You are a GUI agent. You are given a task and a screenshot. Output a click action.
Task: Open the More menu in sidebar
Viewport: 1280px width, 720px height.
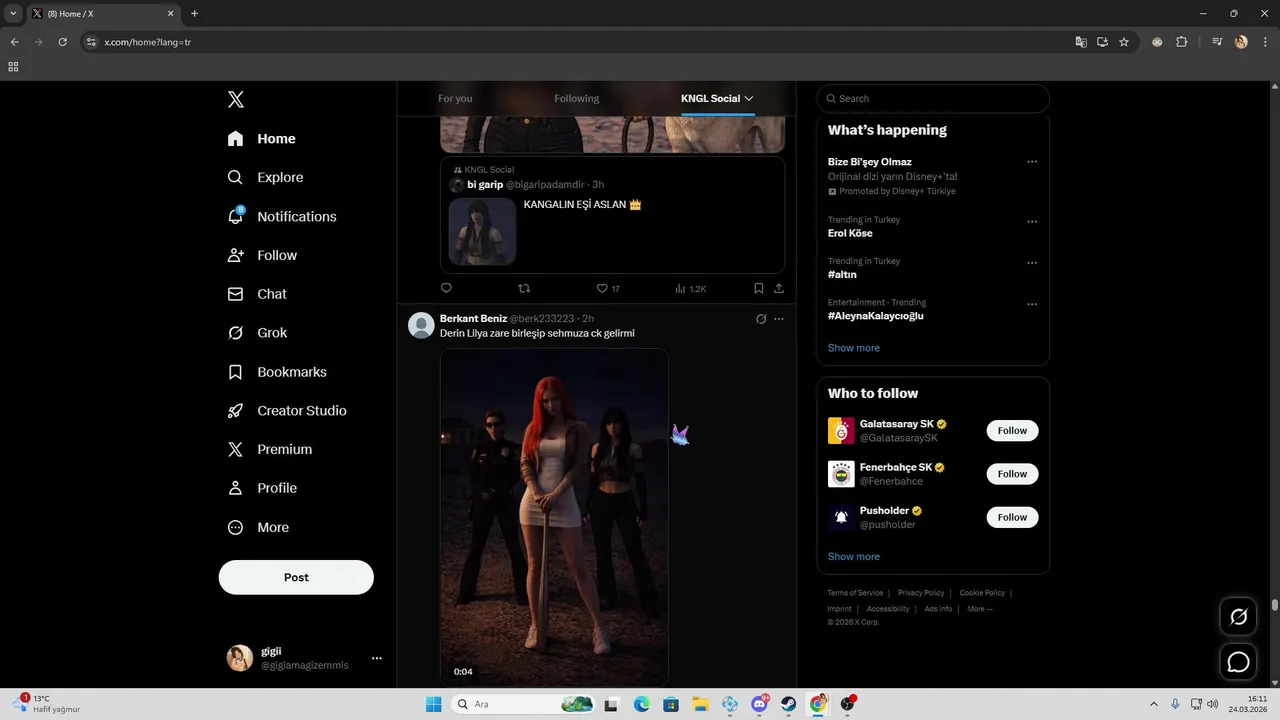(259, 527)
